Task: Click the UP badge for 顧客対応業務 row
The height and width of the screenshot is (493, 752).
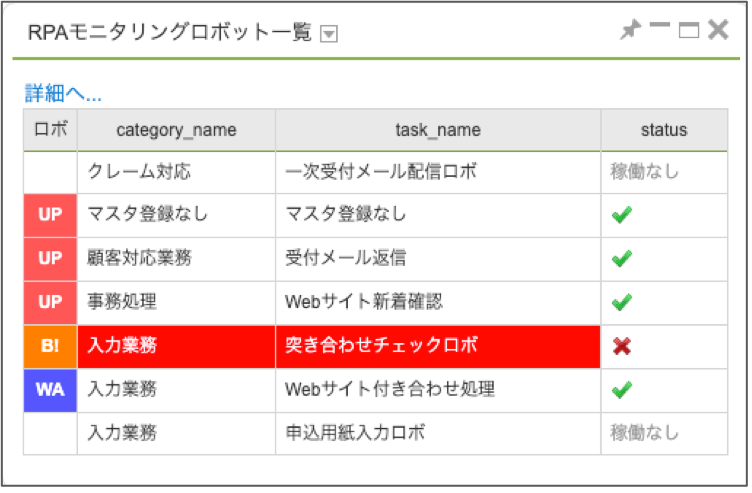Action: point(50,258)
